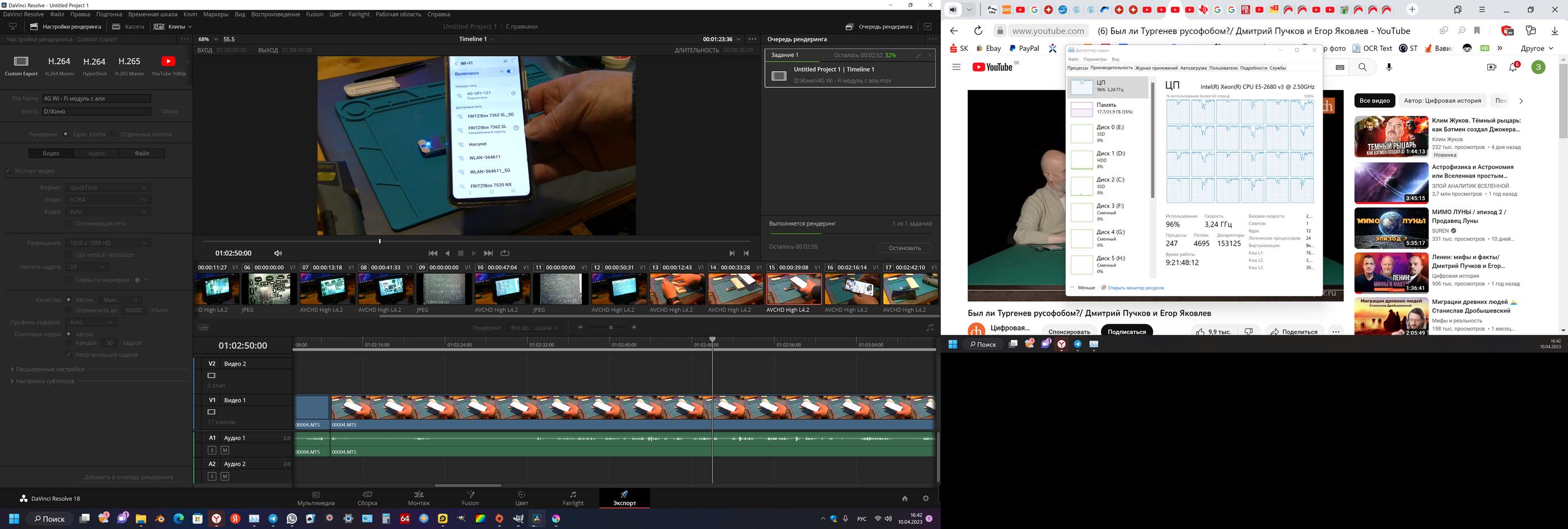Click the Обзор browse button
The height and width of the screenshot is (529, 1568).
click(170, 111)
